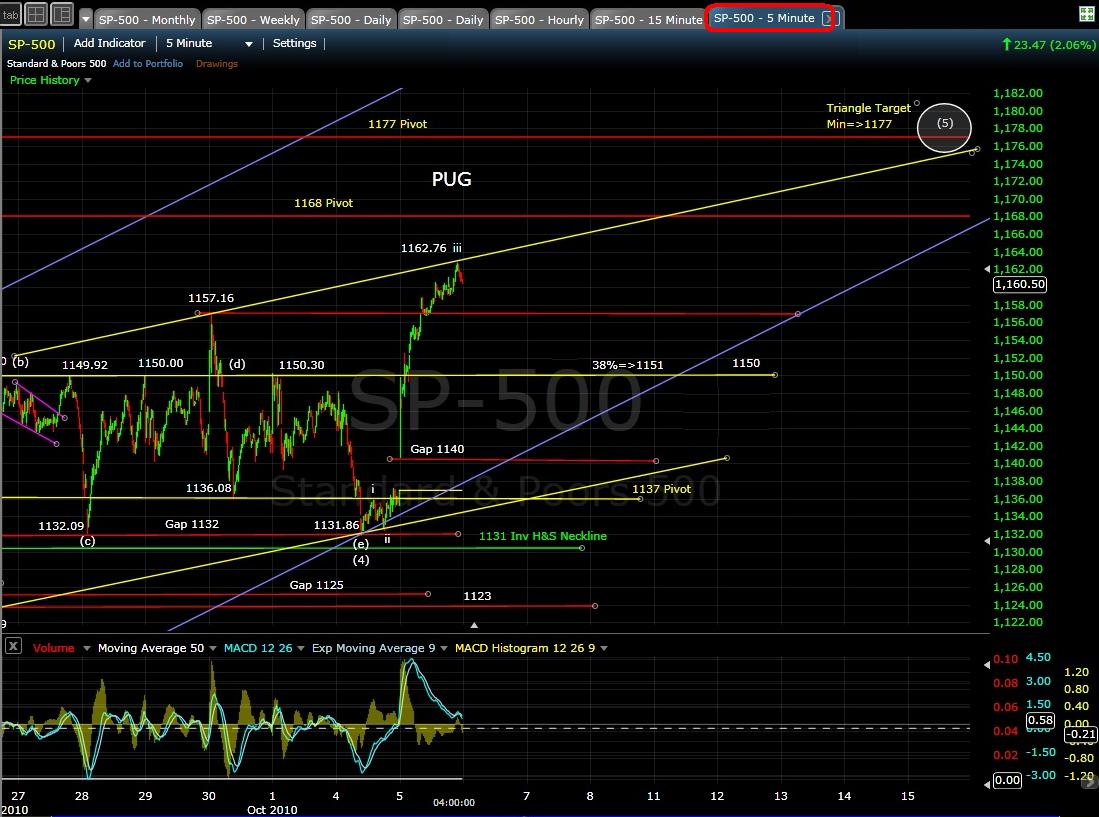The height and width of the screenshot is (817, 1099).
Task: Expand the Price History dropdown
Action: [88, 81]
